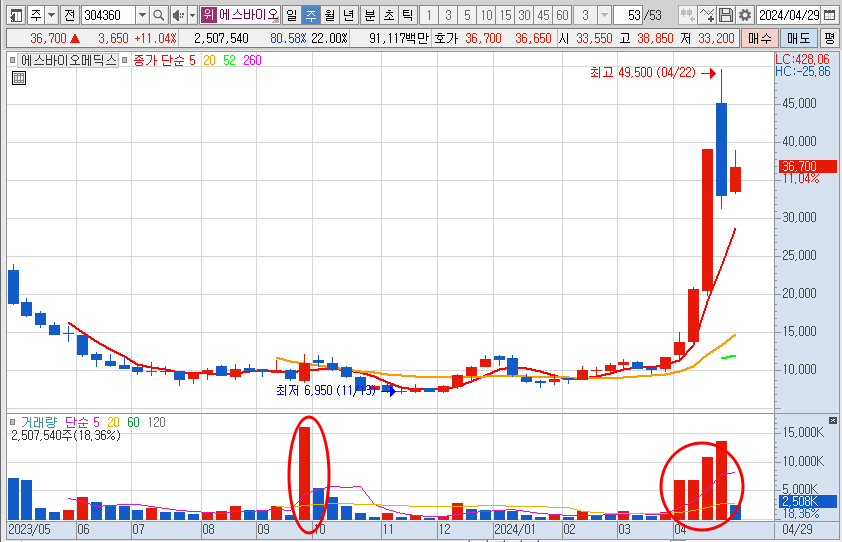
Task: Click the 위 risk badge icon
Action: coord(208,15)
